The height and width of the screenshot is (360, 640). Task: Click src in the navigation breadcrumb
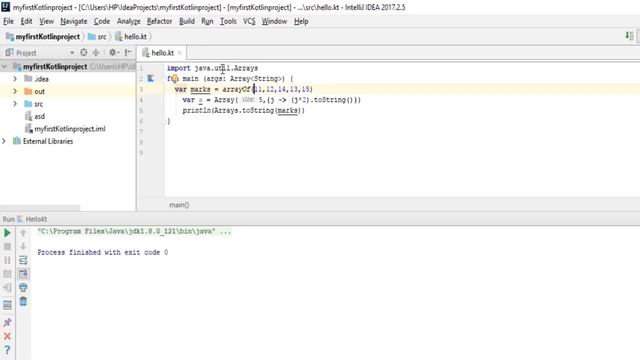[97, 36]
